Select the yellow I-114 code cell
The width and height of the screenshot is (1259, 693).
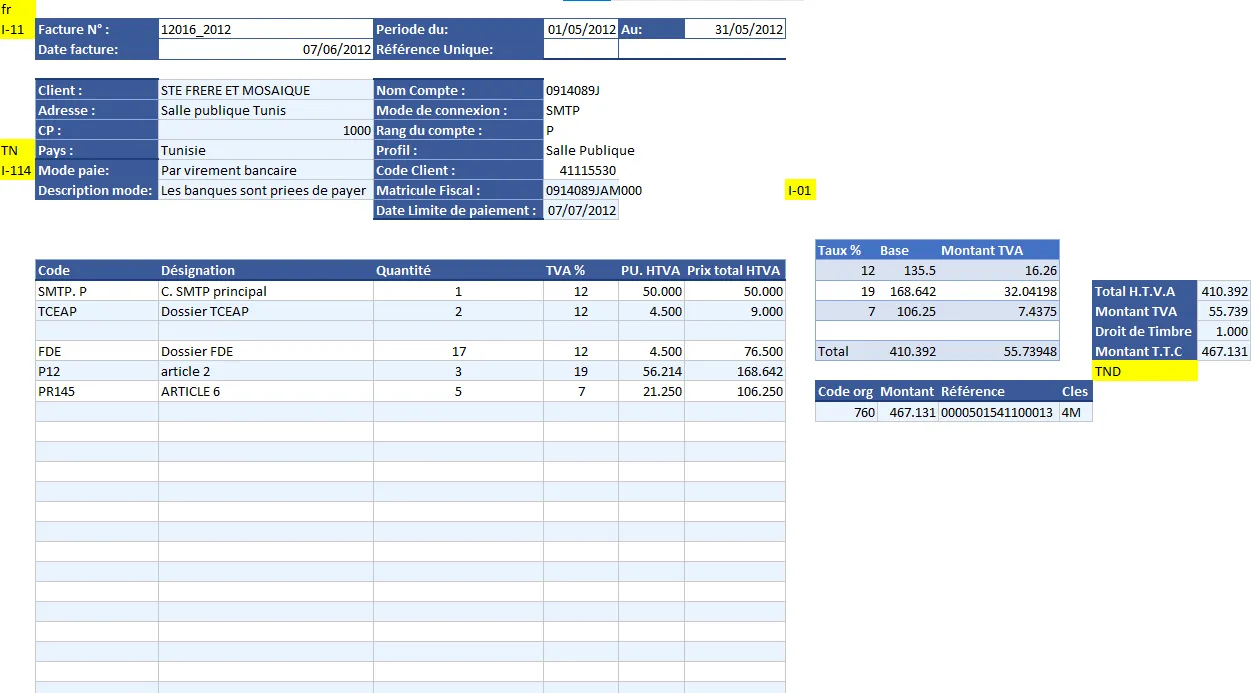pos(17,170)
